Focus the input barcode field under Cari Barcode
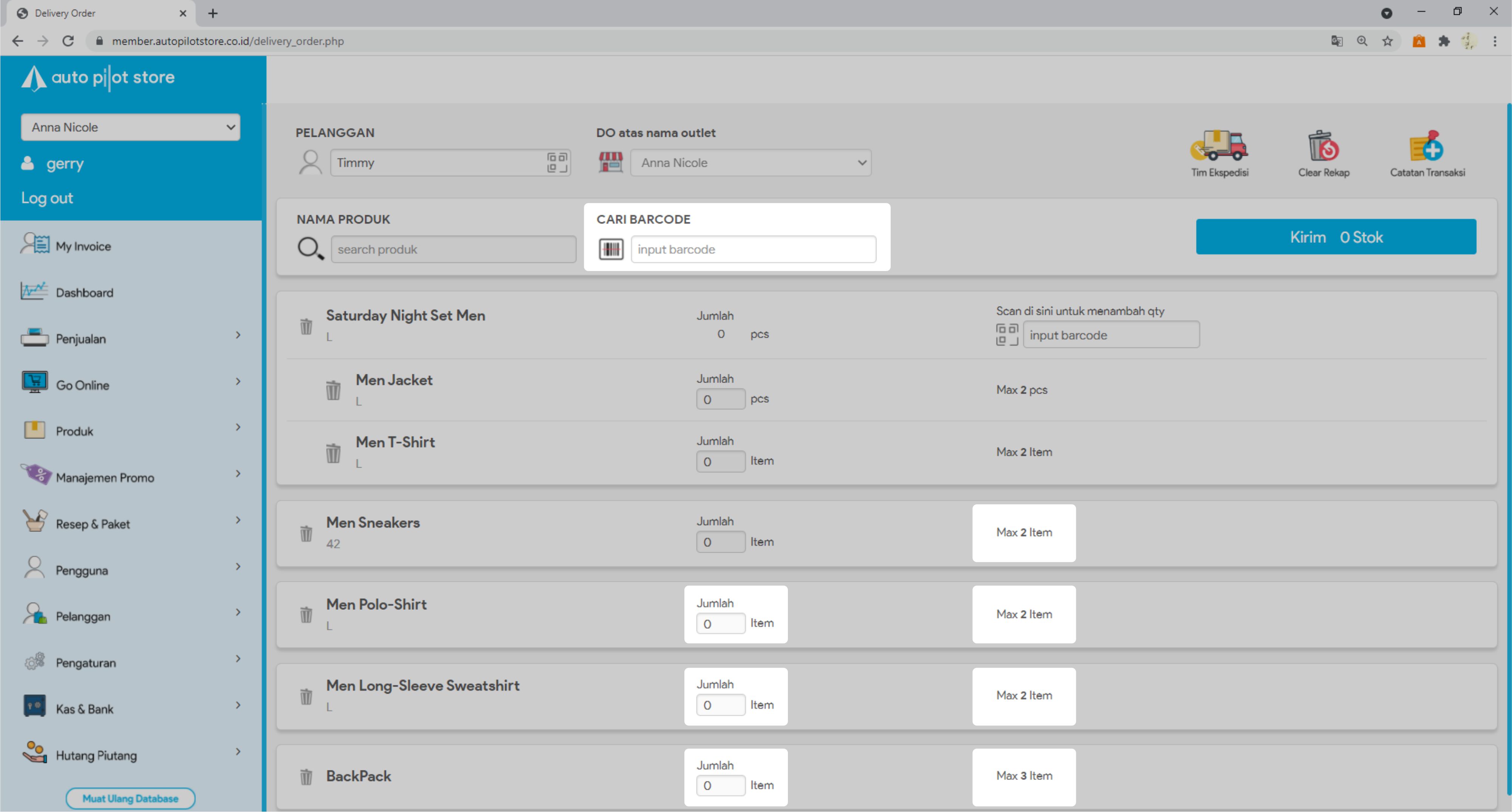 [752, 249]
